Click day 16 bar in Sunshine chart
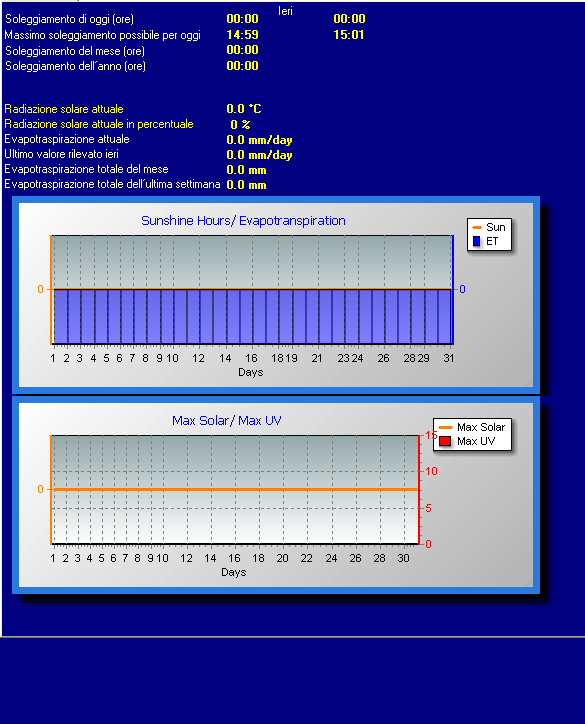The image size is (585, 724). coord(252,316)
